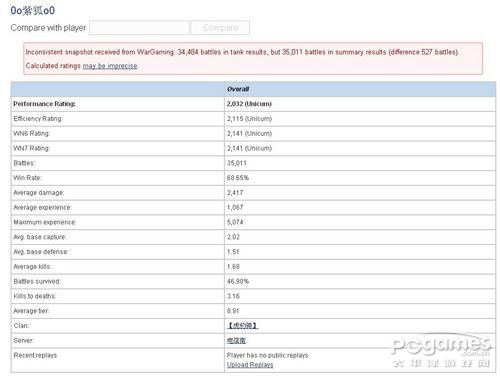Viewport: 500px width, 376px height.
Task: Select the WN7 Rating label
Action: click(32, 148)
